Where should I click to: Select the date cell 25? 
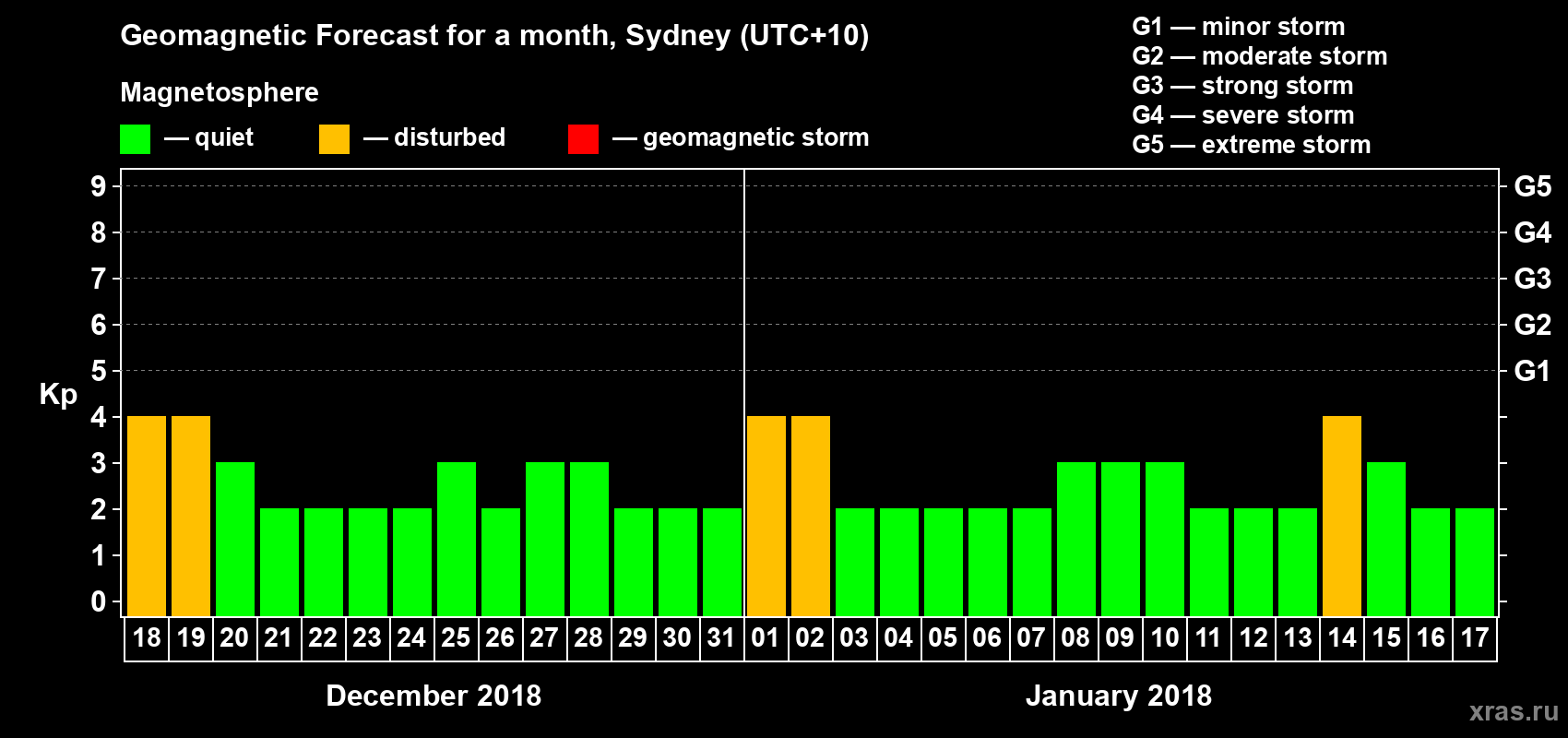click(x=457, y=638)
